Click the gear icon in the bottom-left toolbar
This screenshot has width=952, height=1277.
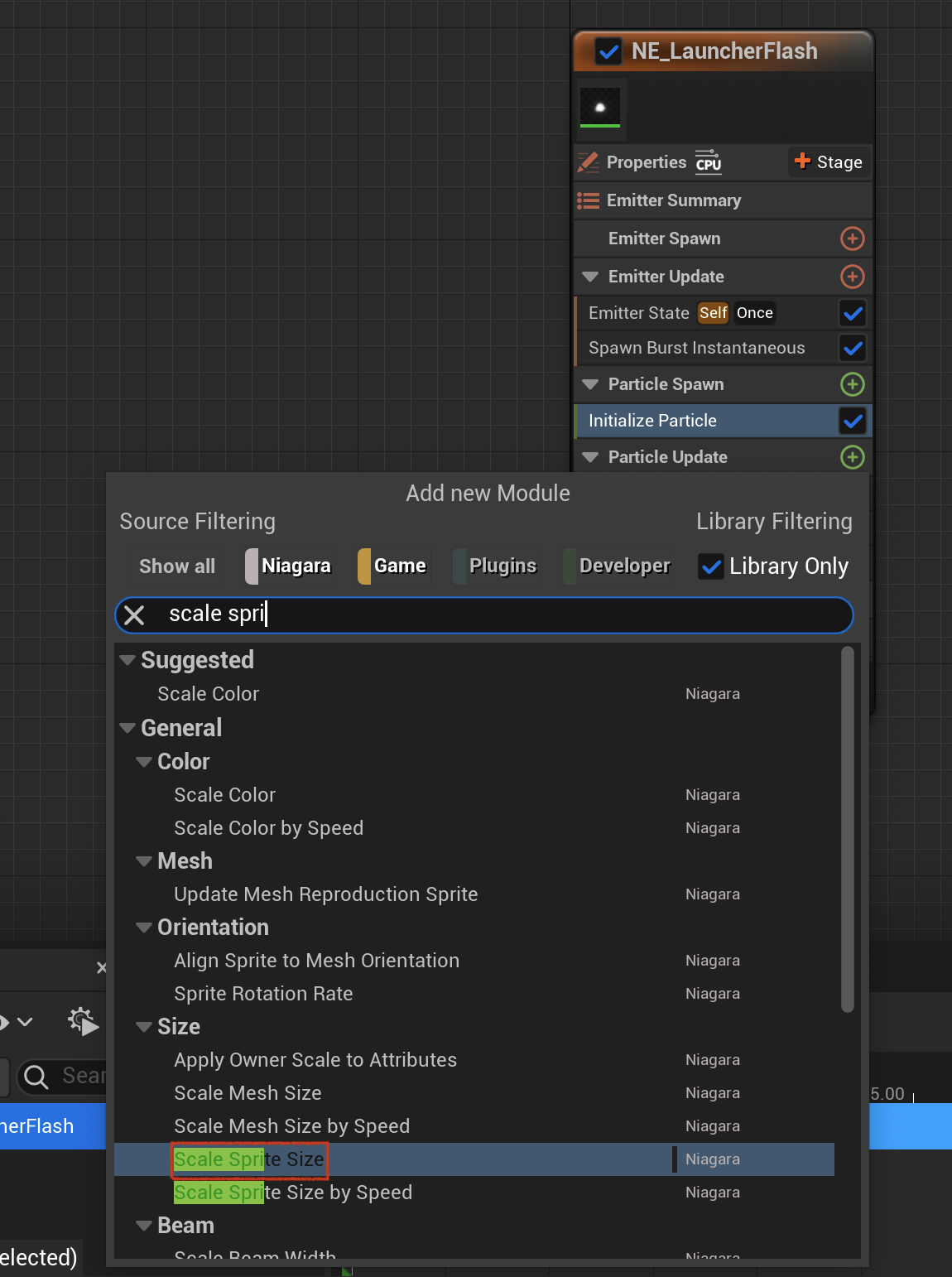[x=83, y=1021]
